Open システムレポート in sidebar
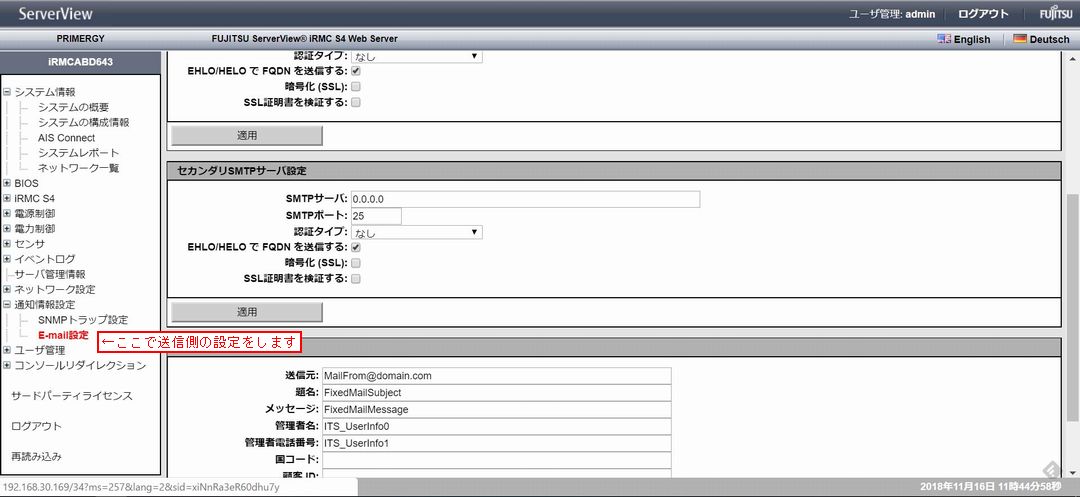Image resolution: width=1080 pixels, height=497 pixels. tap(78, 153)
